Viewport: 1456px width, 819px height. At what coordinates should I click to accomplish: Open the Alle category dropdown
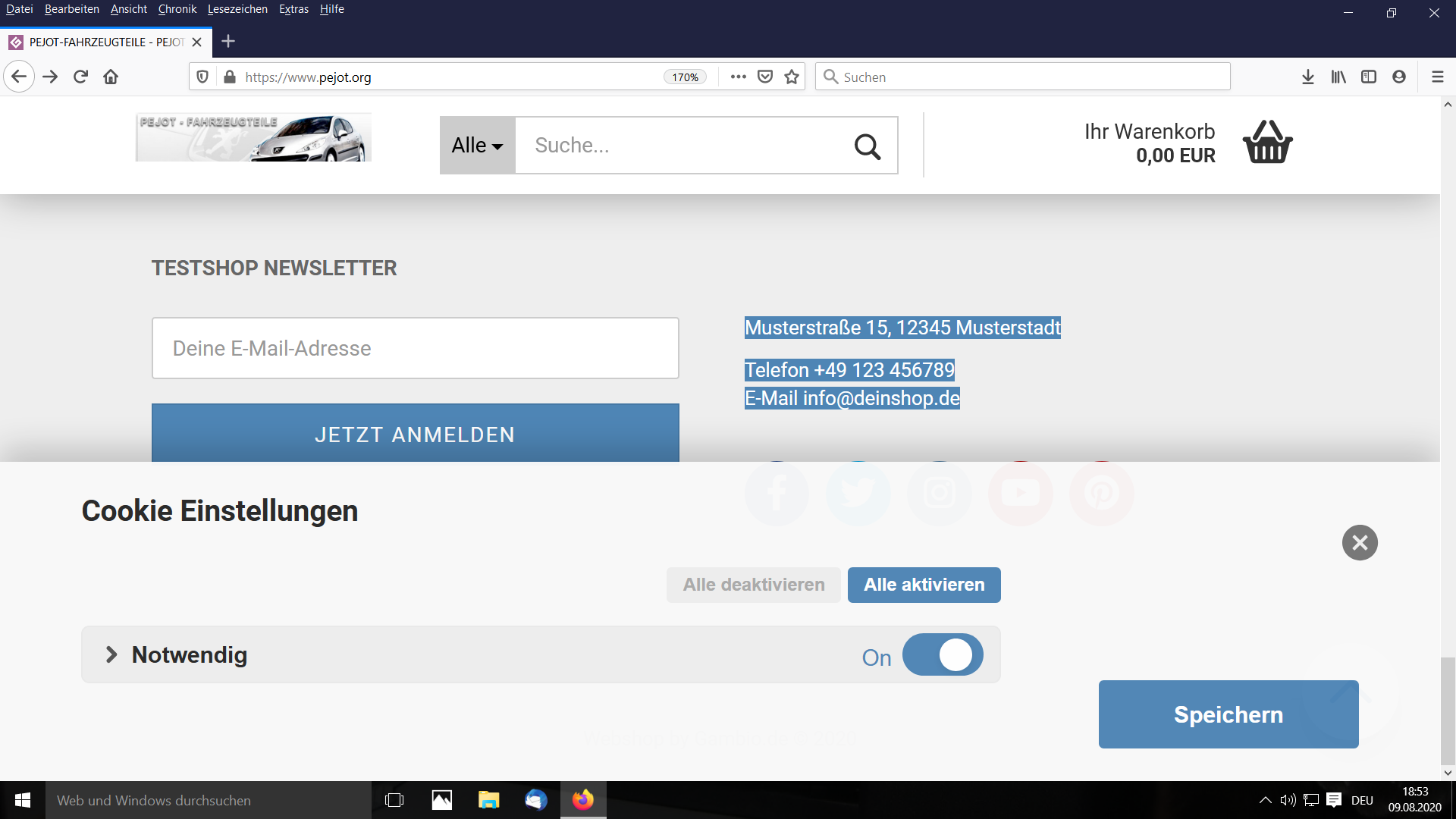pos(477,146)
